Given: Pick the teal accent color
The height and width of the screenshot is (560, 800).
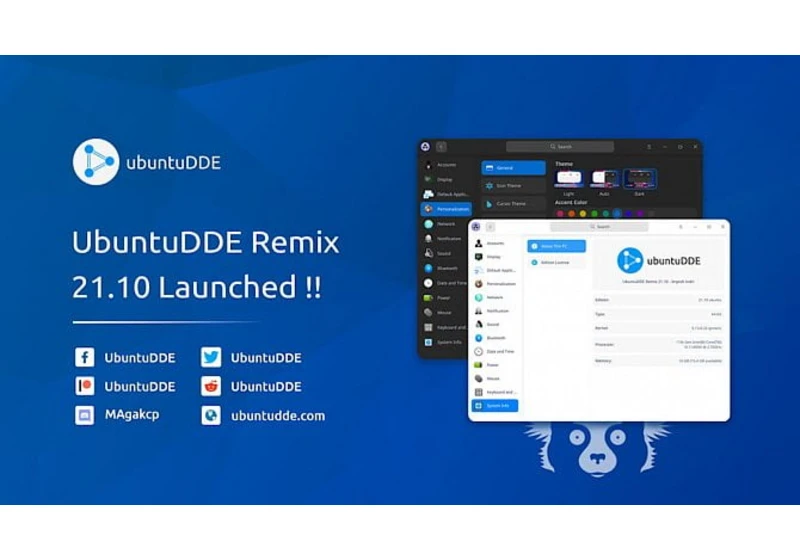Looking at the screenshot, I should pyautogui.click(x=606, y=214).
